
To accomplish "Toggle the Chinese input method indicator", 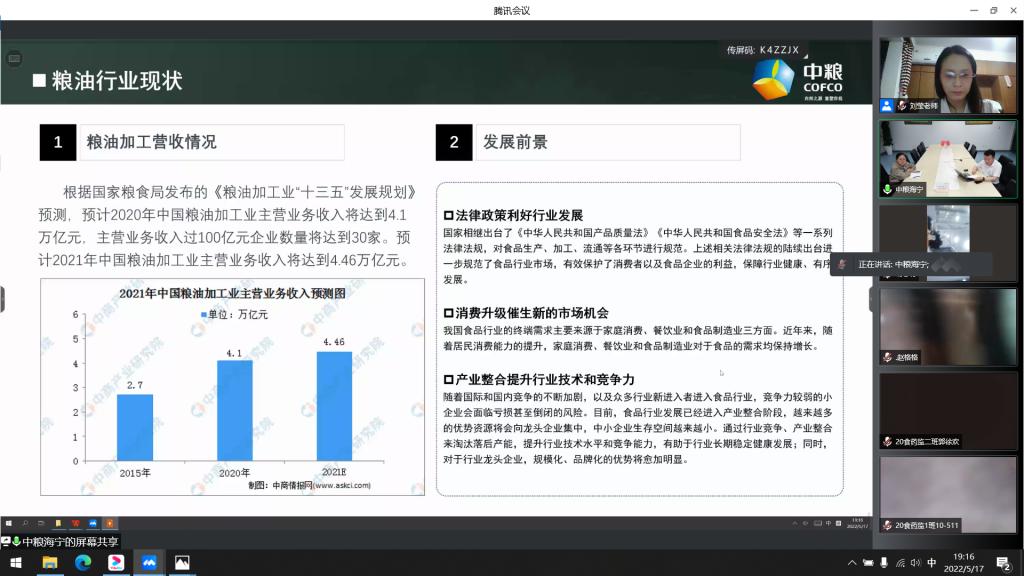I will 932,563.
